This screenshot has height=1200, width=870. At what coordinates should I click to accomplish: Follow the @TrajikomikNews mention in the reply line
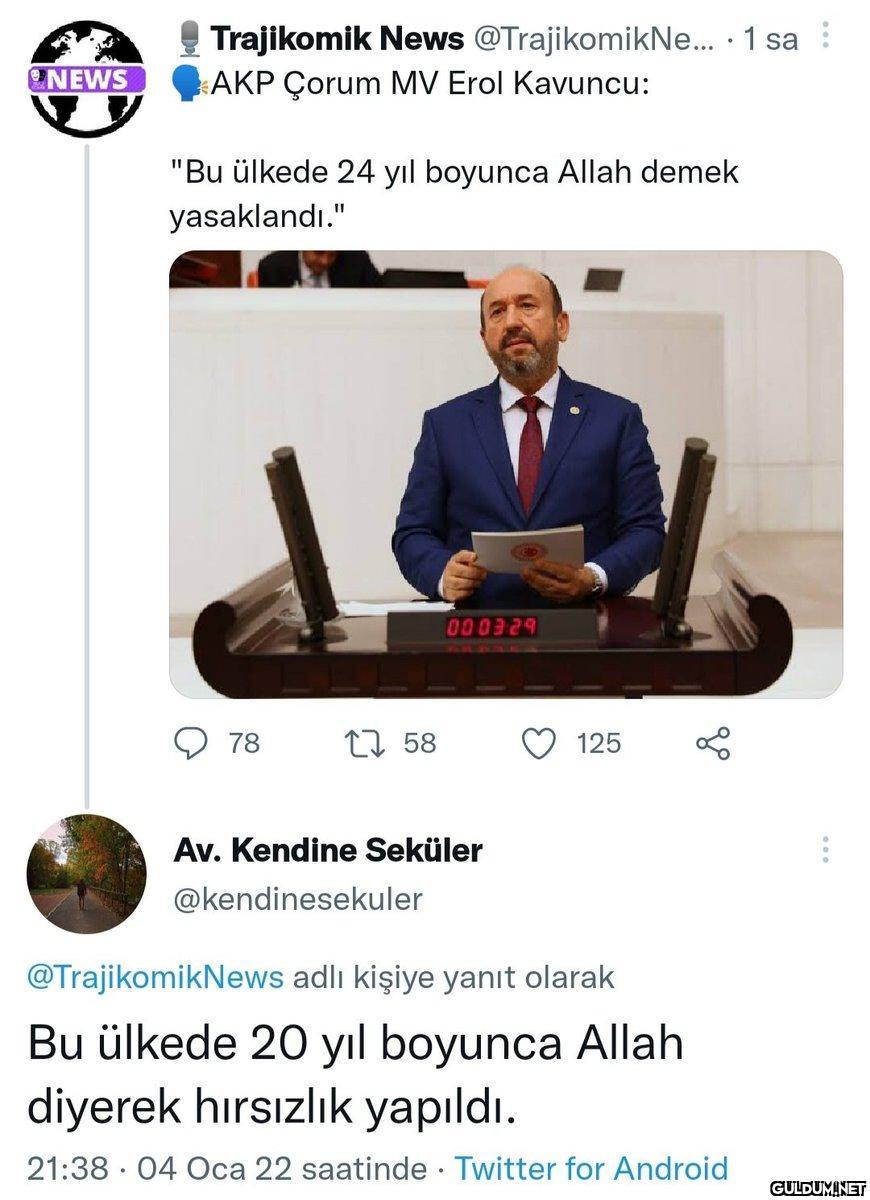tap(155, 977)
